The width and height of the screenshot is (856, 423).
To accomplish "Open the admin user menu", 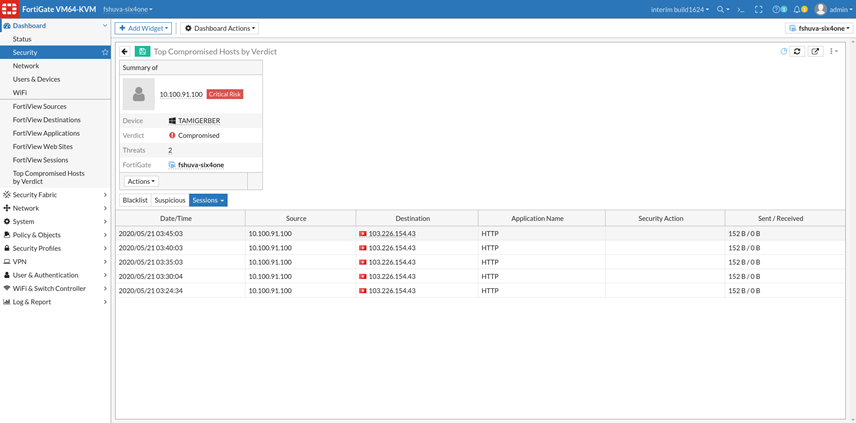I will 832,9.
